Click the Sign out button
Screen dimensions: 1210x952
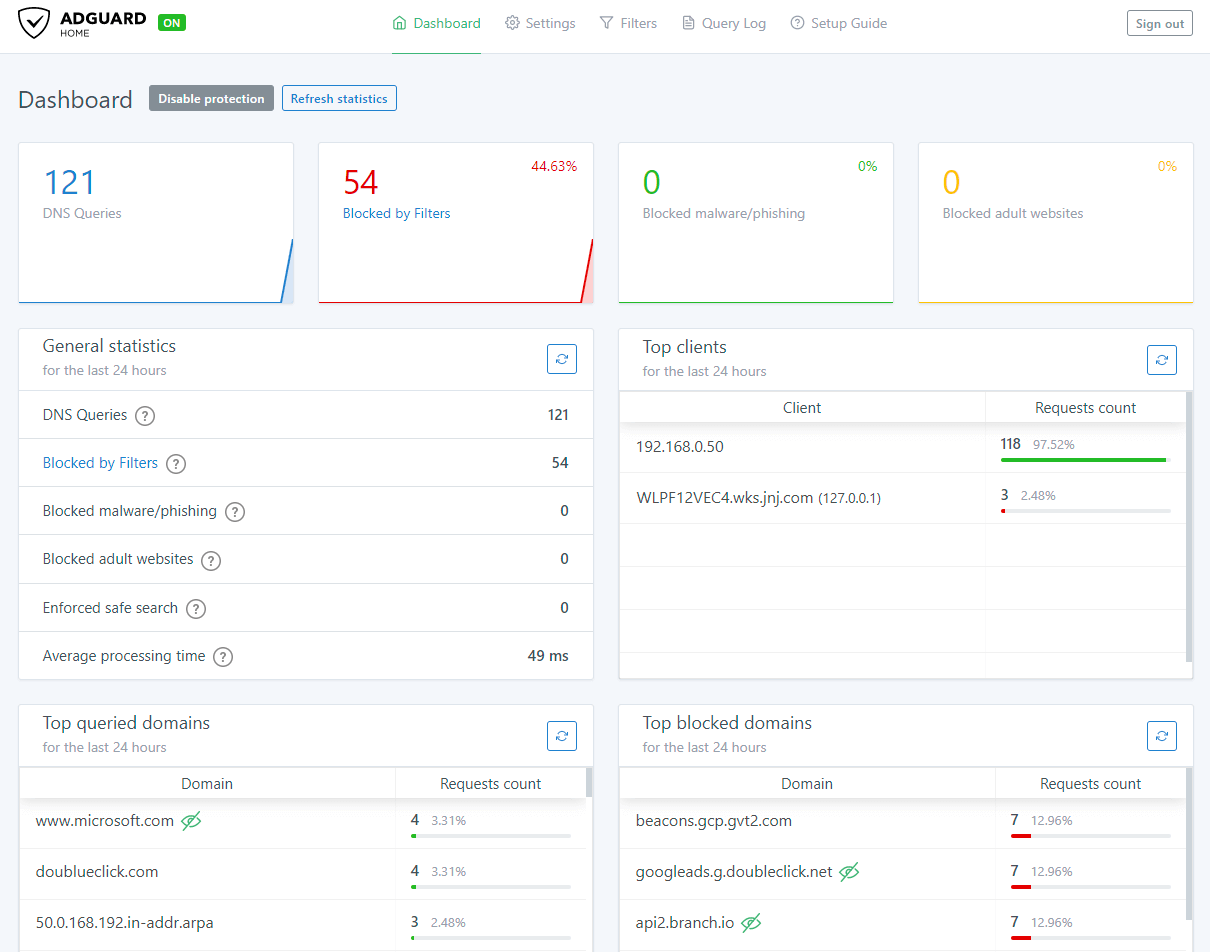[x=1159, y=24]
